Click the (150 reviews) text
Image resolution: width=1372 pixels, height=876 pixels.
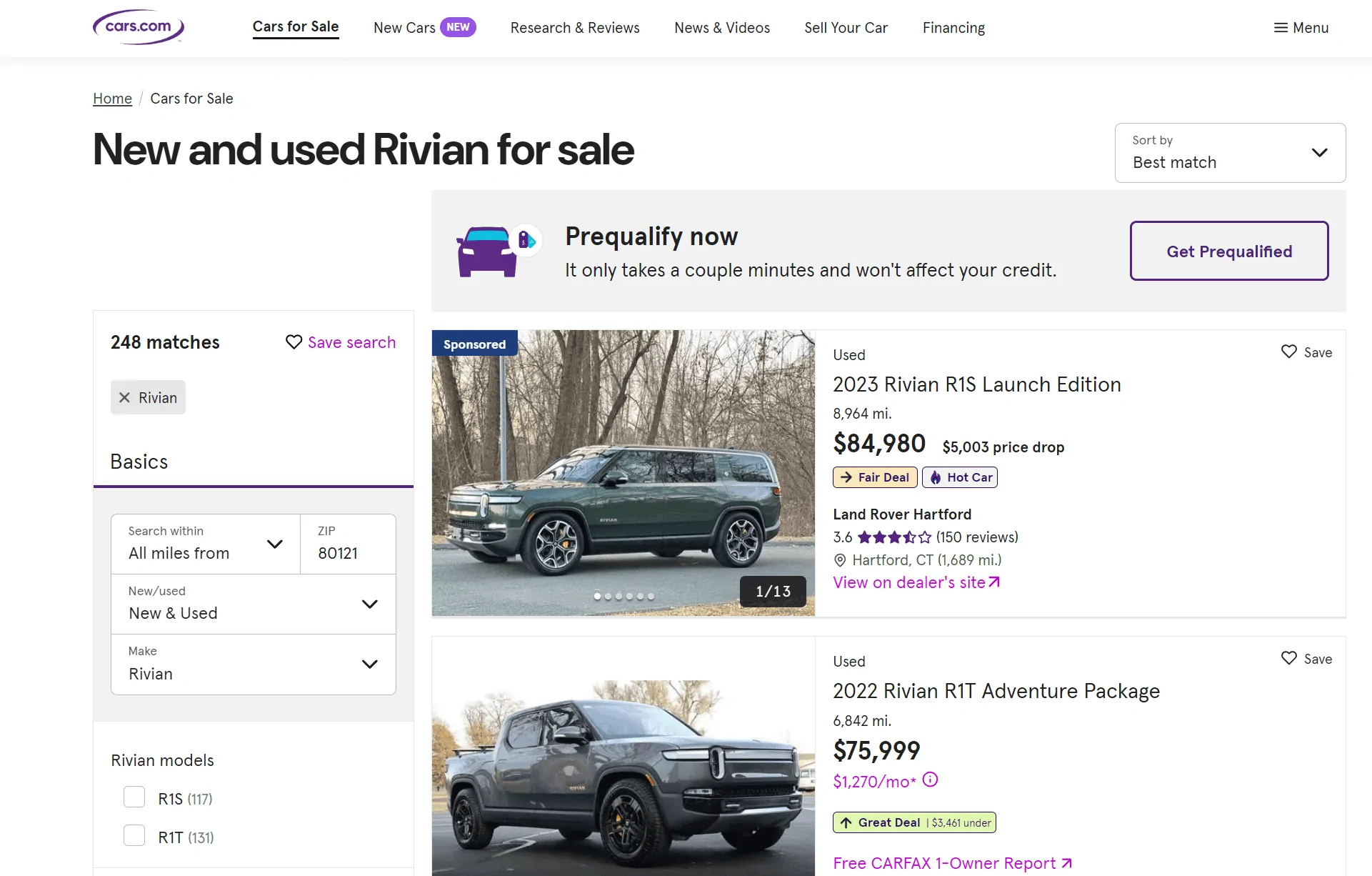tap(977, 537)
